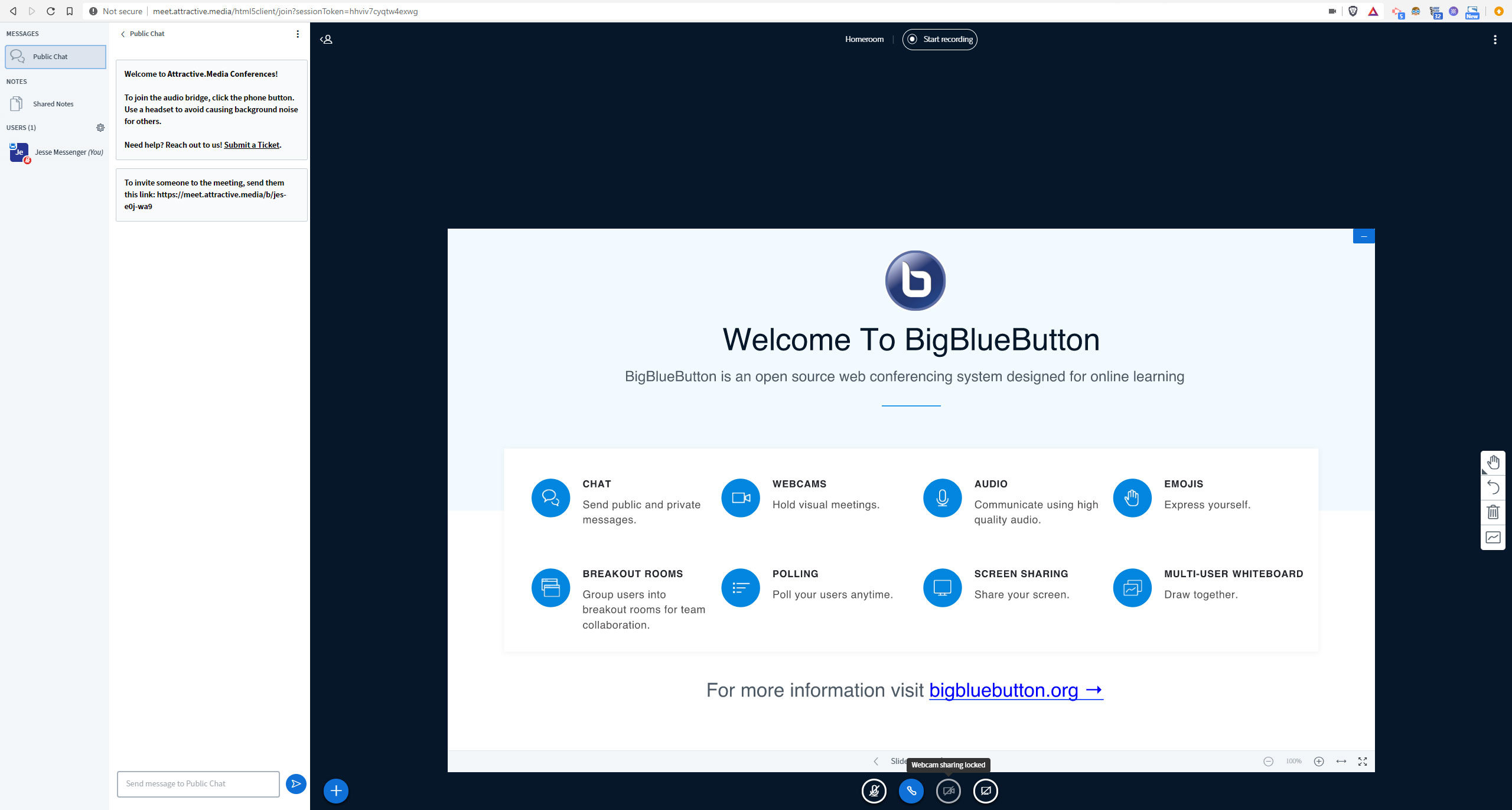
Task: Hide the user list panel
Action: coord(327,39)
